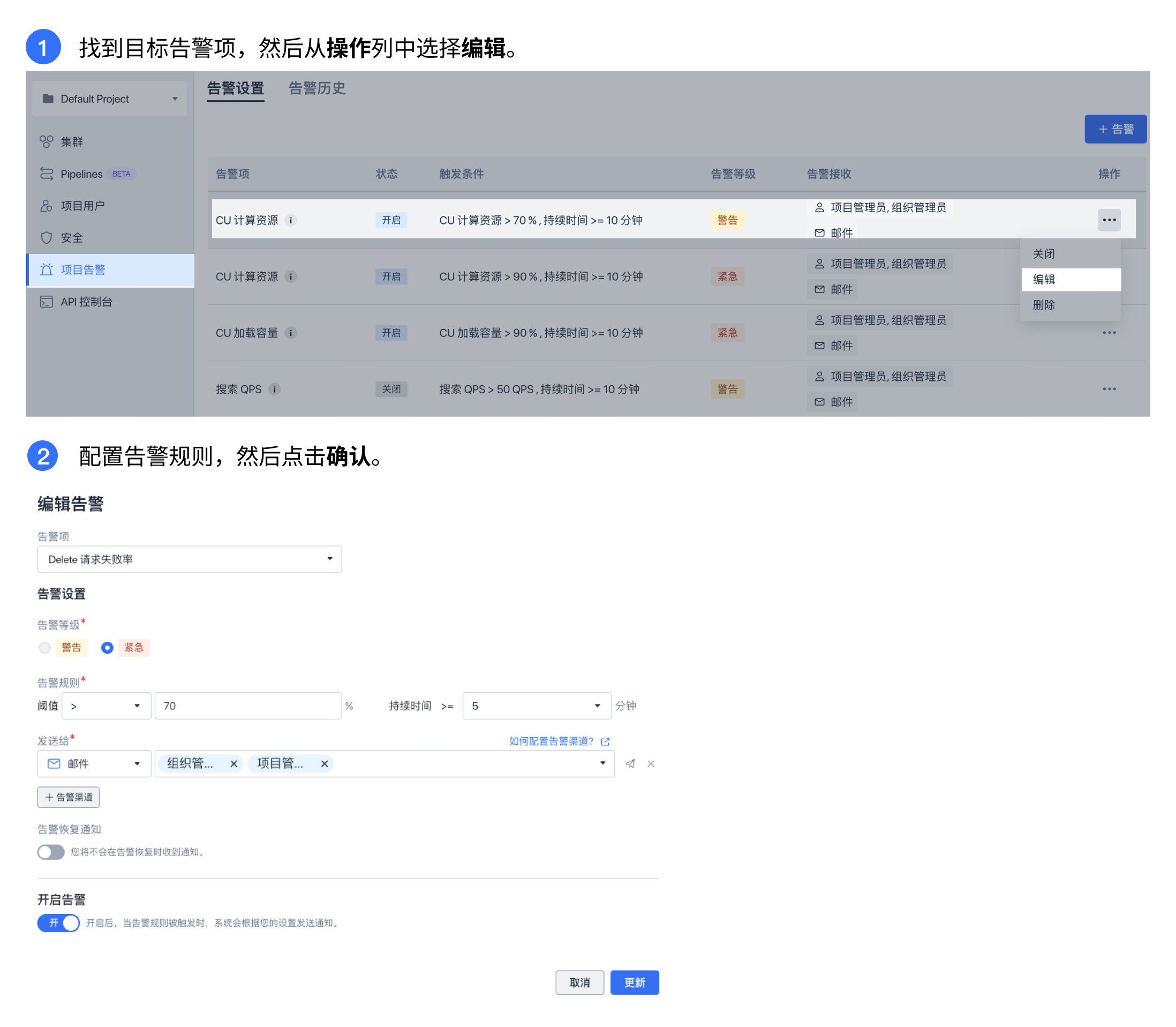Screen dimensions: 1176x1027
Task: Select the 警告 alert level radio
Action: pos(44,648)
